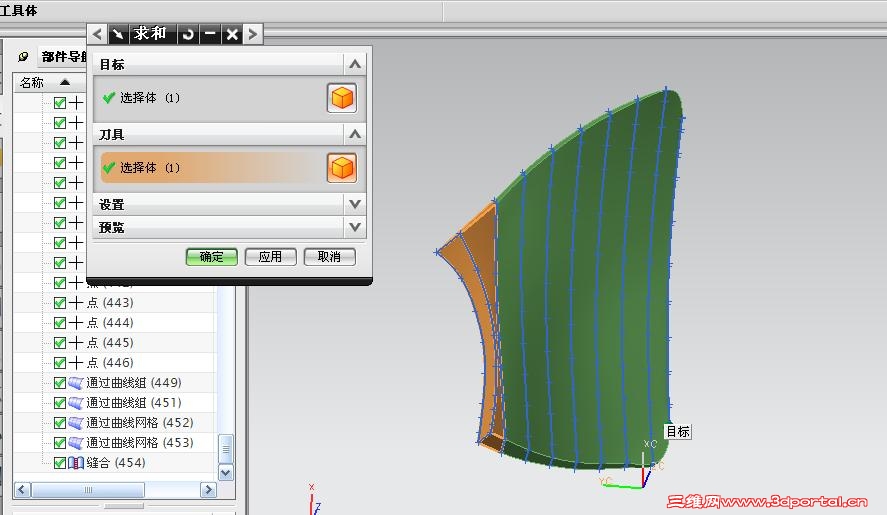The width and height of the screenshot is (887, 515).
Task: Expand the 预览 section
Action: pos(355,227)
